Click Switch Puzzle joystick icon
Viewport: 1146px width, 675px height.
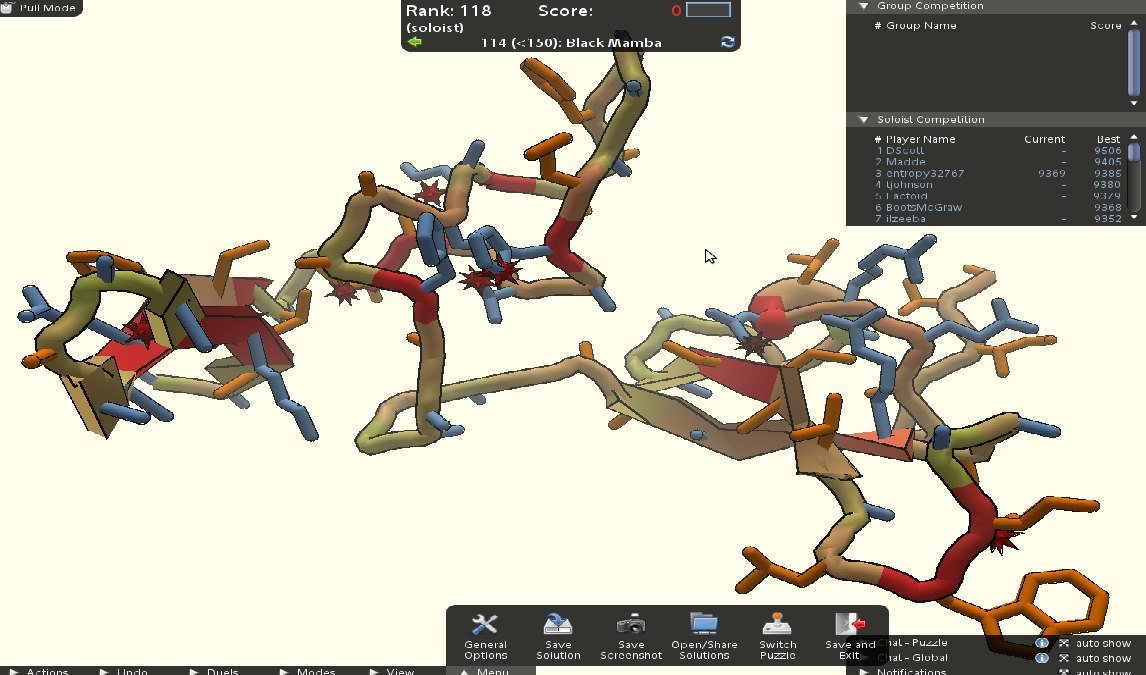click(x=777, y=625)
